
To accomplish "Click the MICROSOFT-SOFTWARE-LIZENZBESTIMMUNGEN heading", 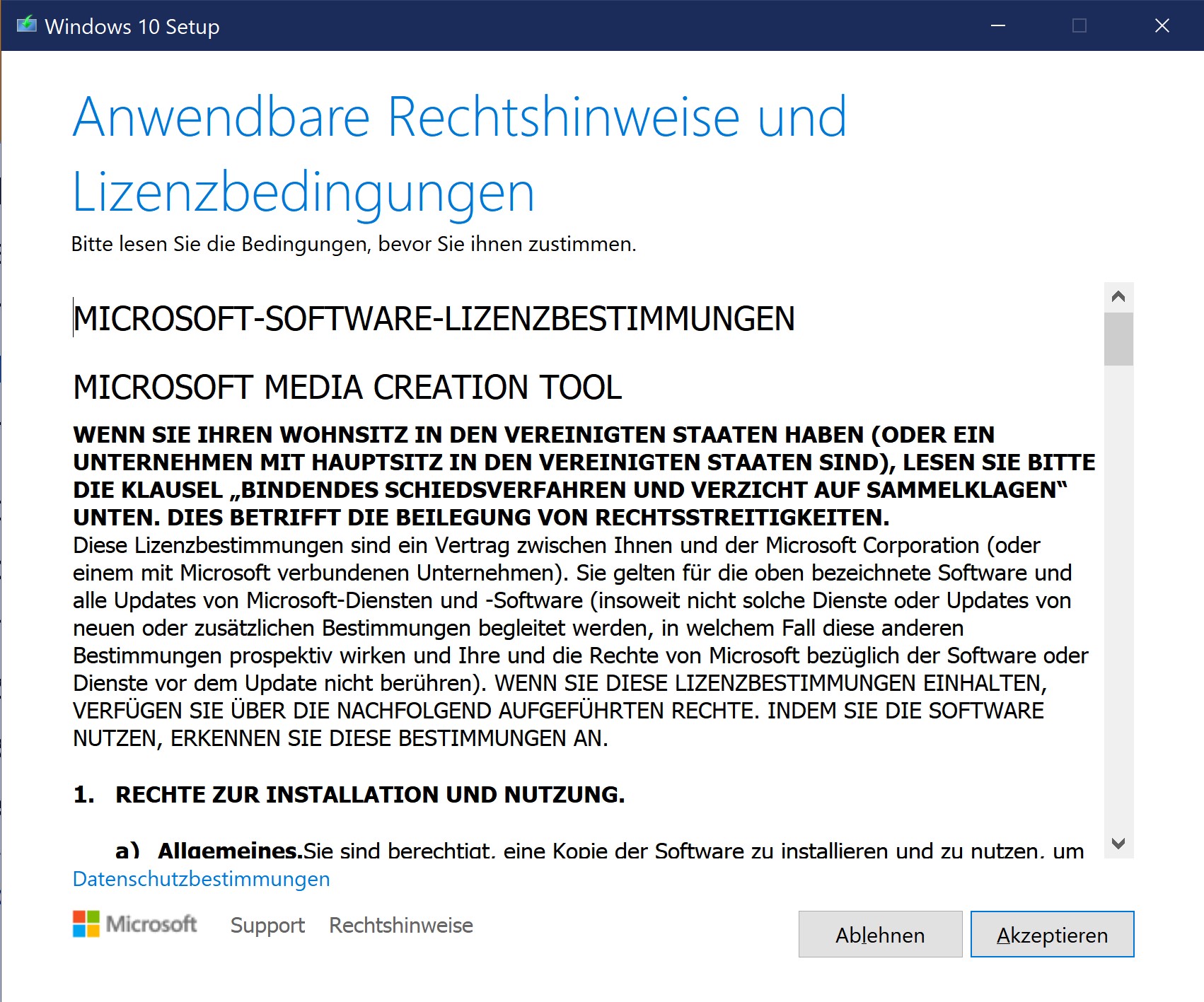I will click(x=434, y=318).
